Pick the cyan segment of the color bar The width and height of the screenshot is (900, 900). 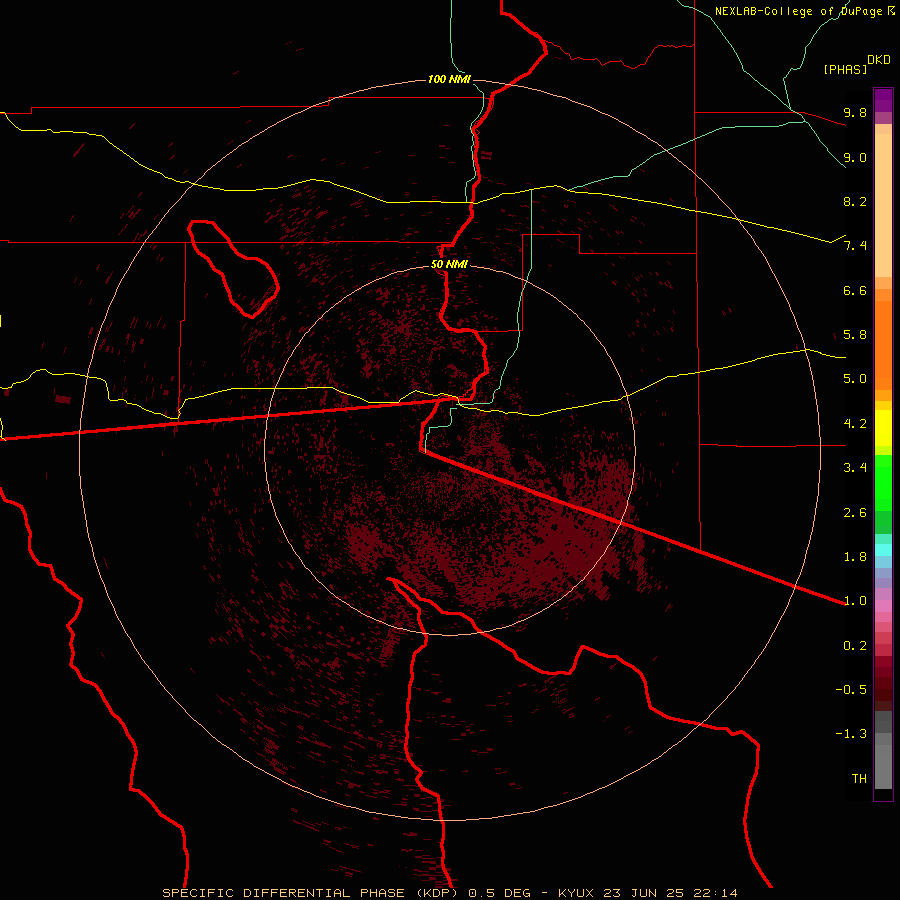[x=883, y=549]
